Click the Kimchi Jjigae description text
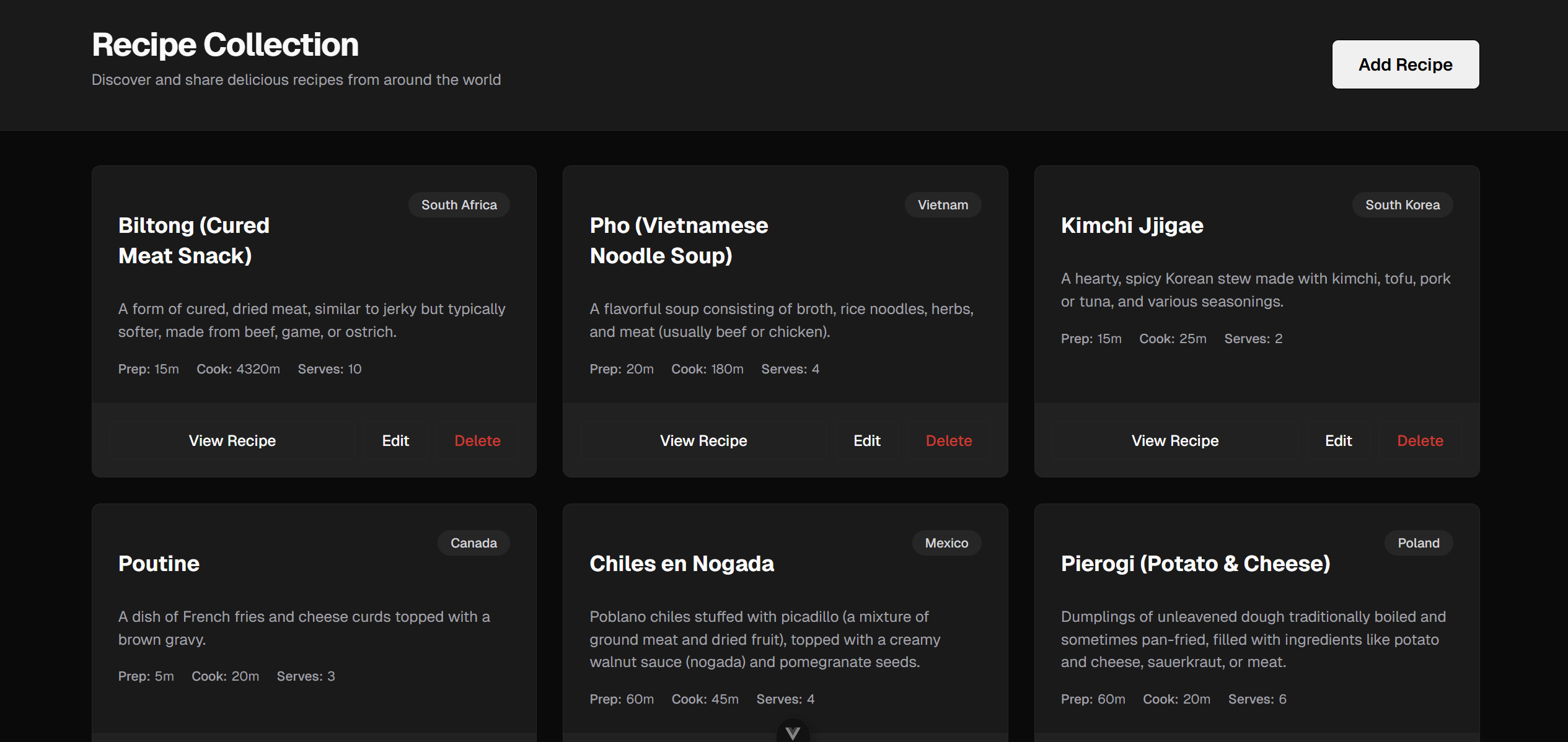Viewport: 1568px width, 742px height. point(1256,290)
